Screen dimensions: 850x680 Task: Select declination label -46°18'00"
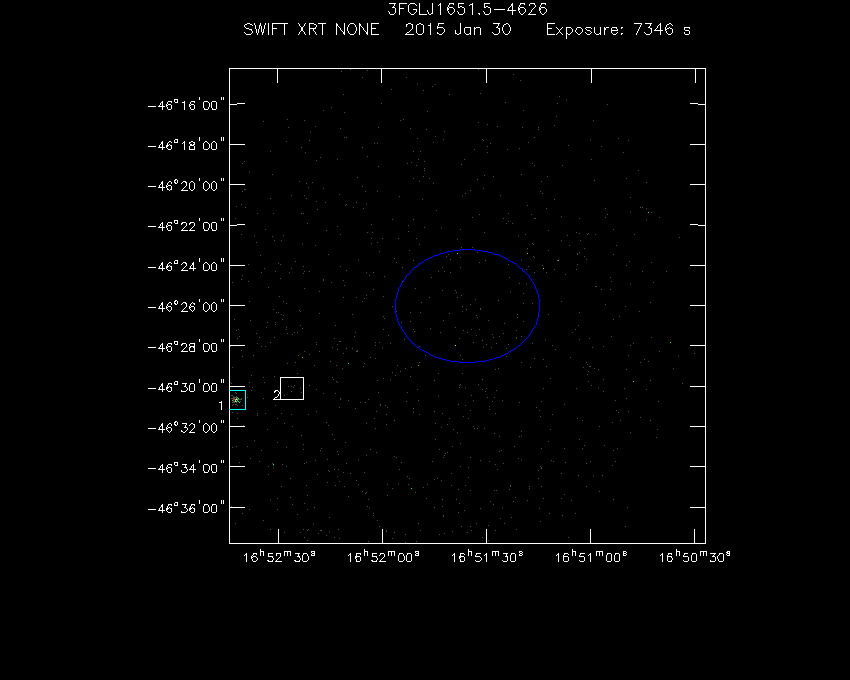186,145
